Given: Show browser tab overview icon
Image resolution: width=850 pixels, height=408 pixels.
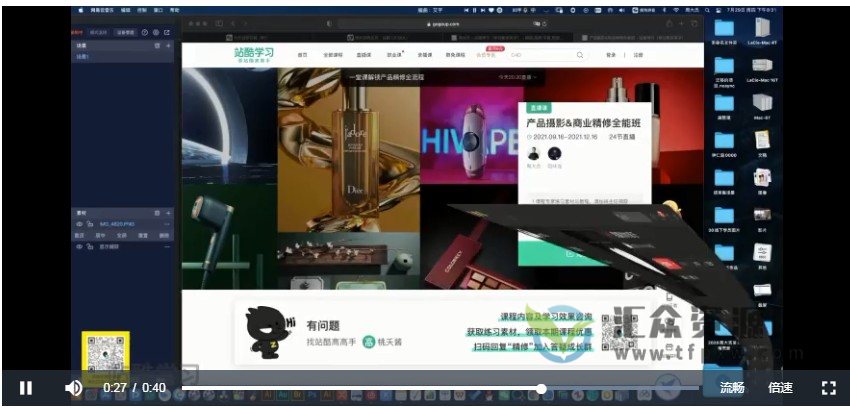Looking at the screenshot, I should (x=694, y=23).
